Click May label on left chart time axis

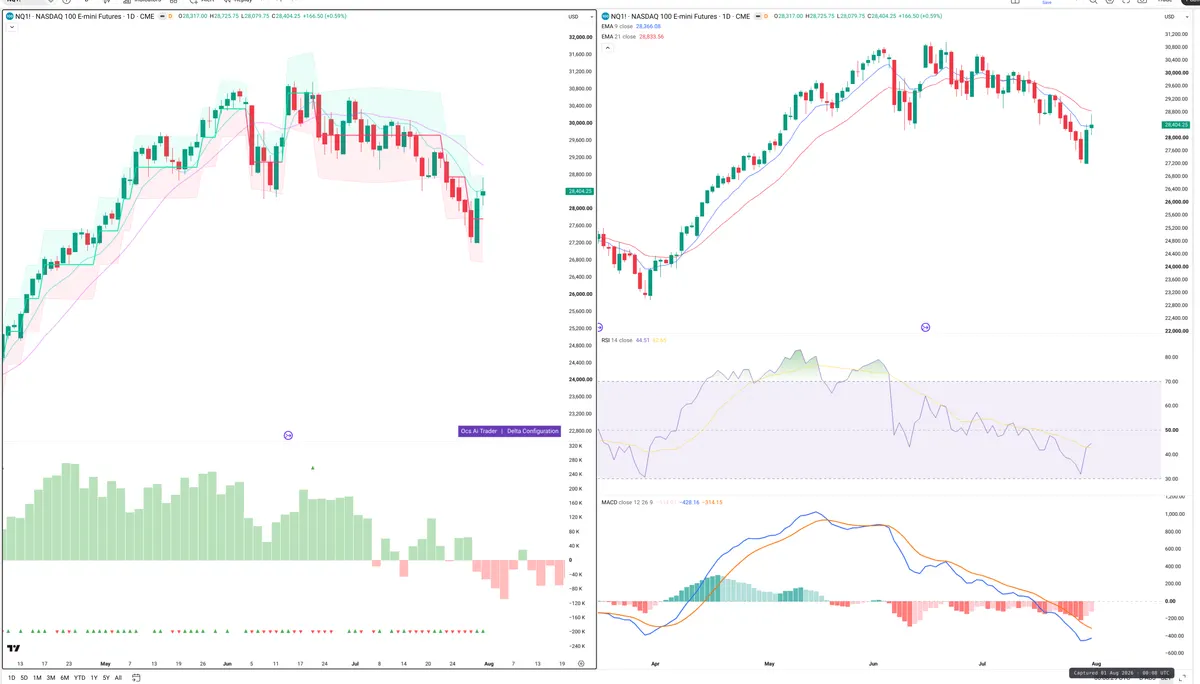pos(105,663)
